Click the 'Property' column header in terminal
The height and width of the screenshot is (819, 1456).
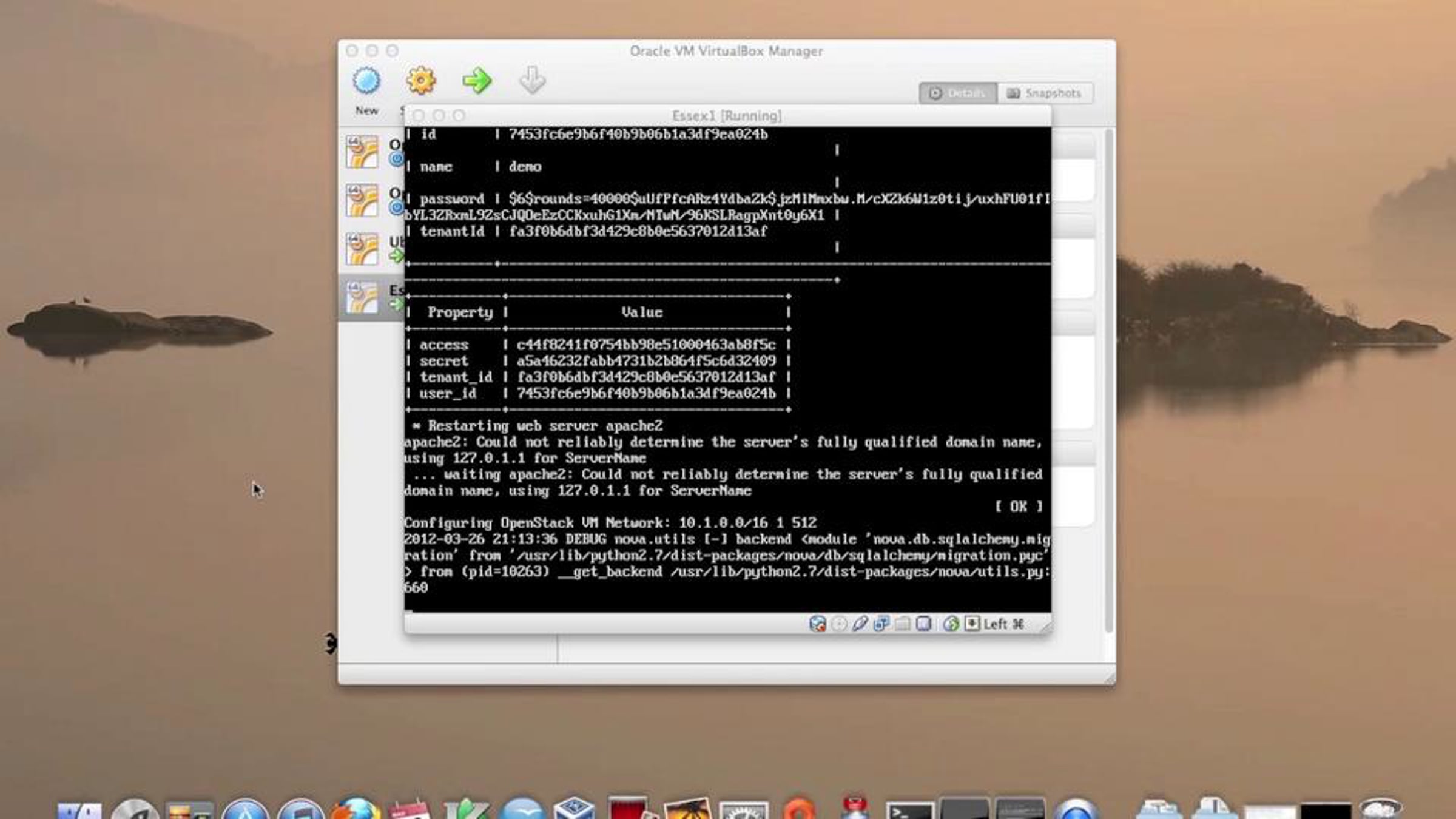point(460,312)
